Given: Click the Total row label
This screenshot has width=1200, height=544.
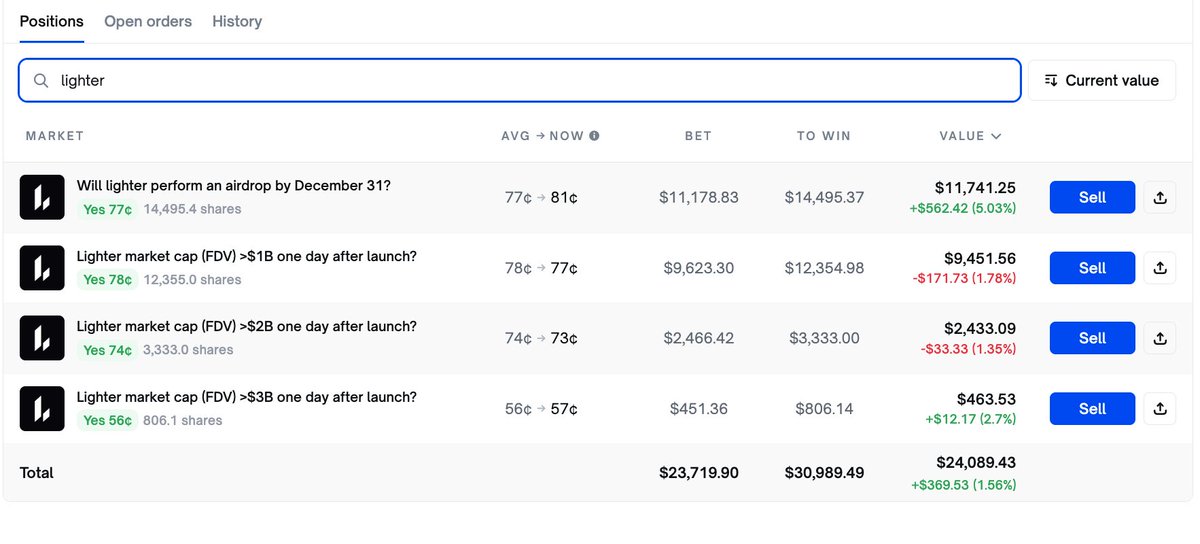Looking at the screenshot, I should (37, 472).
